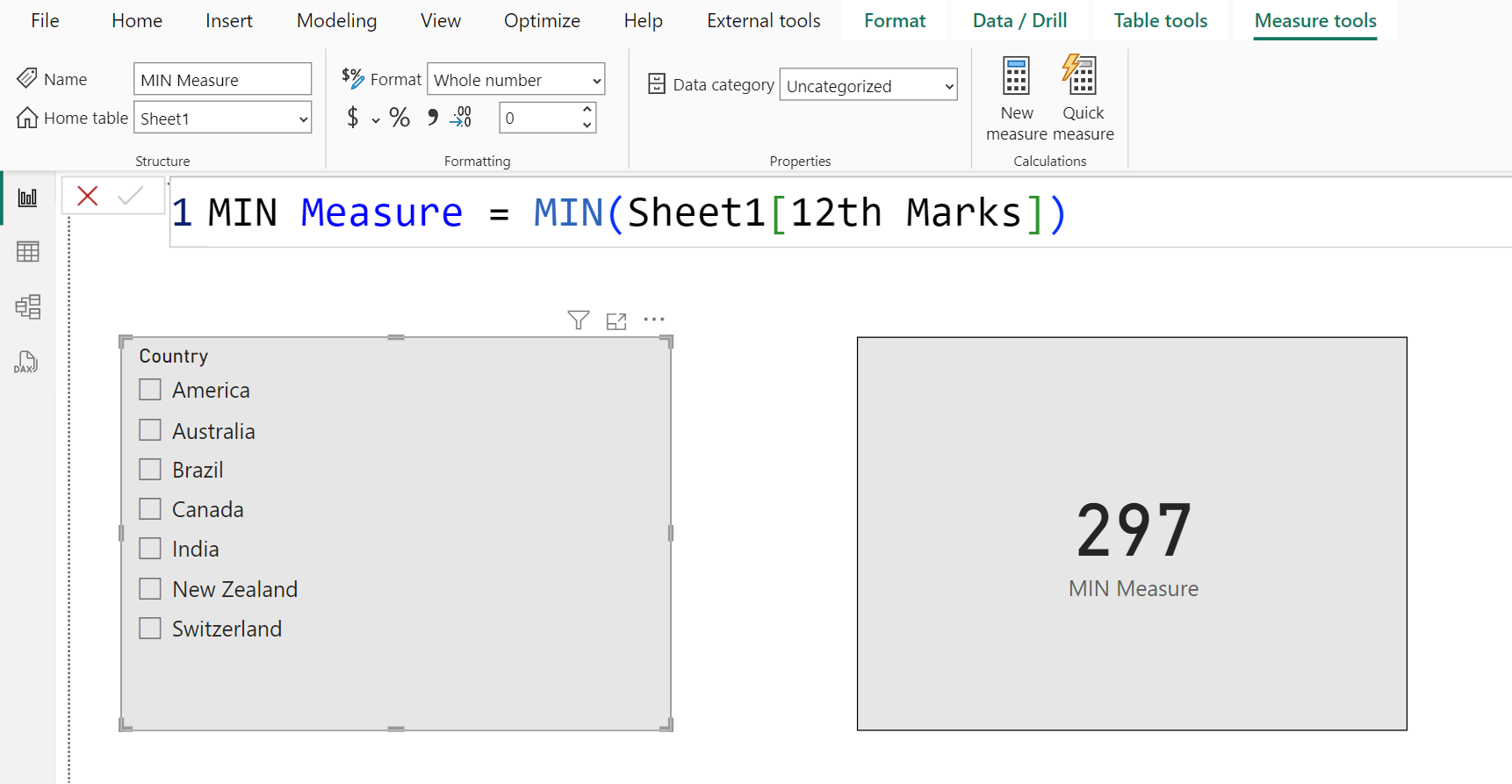Open DAX query view icon
Screen dimensions: 1512x784
26,362
